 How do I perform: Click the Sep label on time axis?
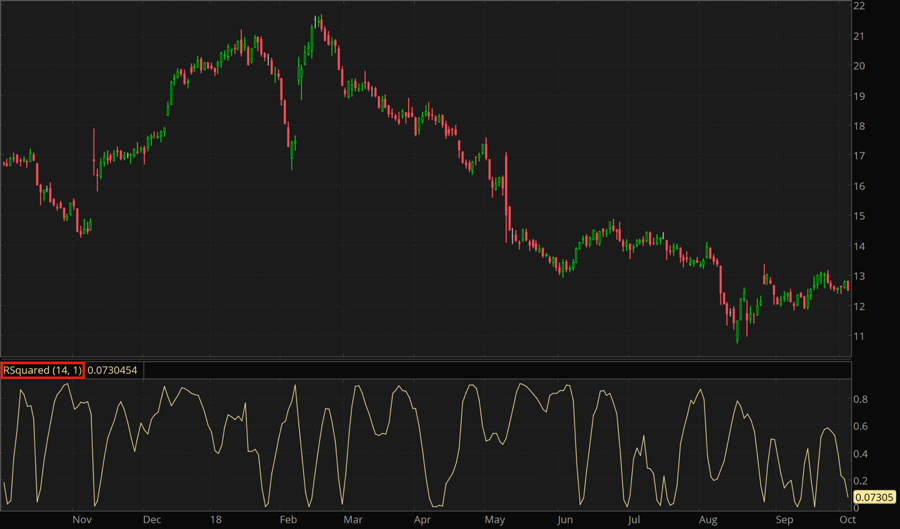(785, 520)
